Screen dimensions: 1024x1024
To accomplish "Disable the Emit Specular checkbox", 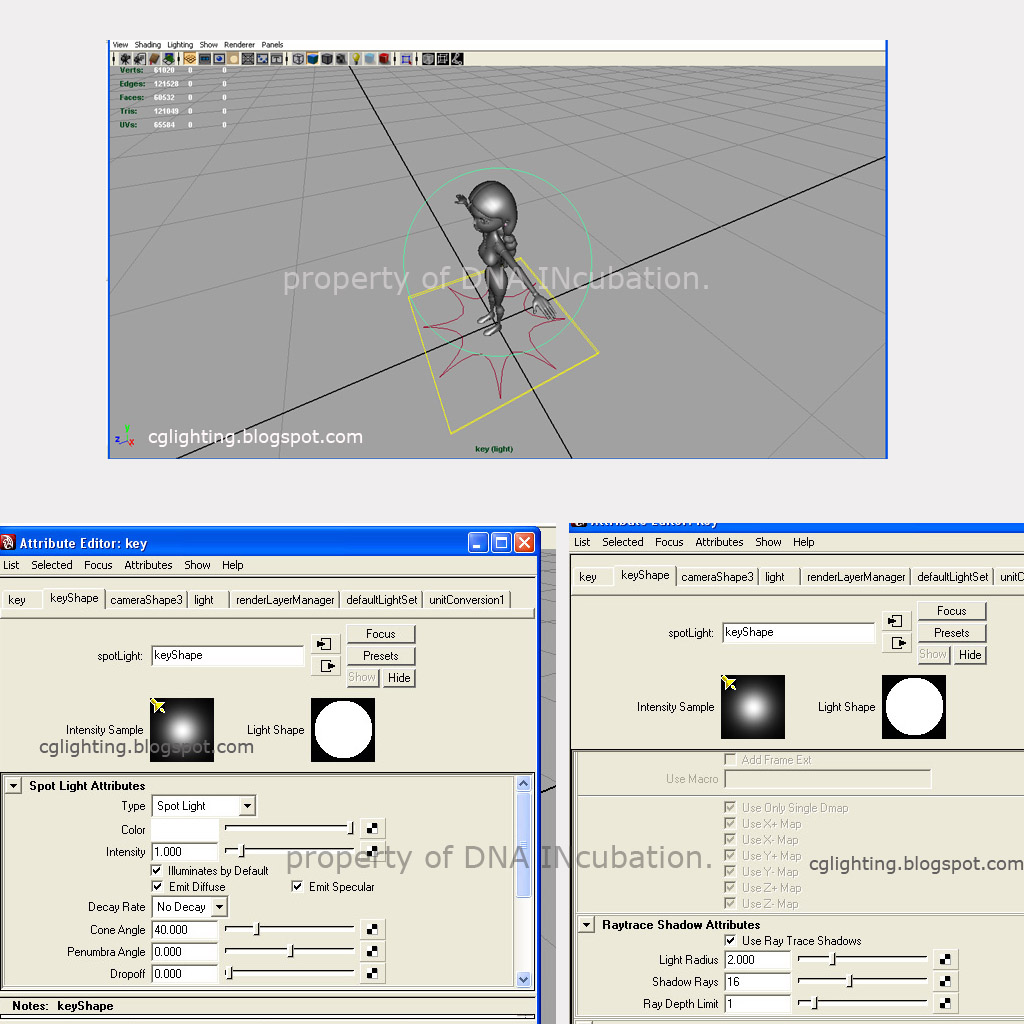I will pos(297,886).
